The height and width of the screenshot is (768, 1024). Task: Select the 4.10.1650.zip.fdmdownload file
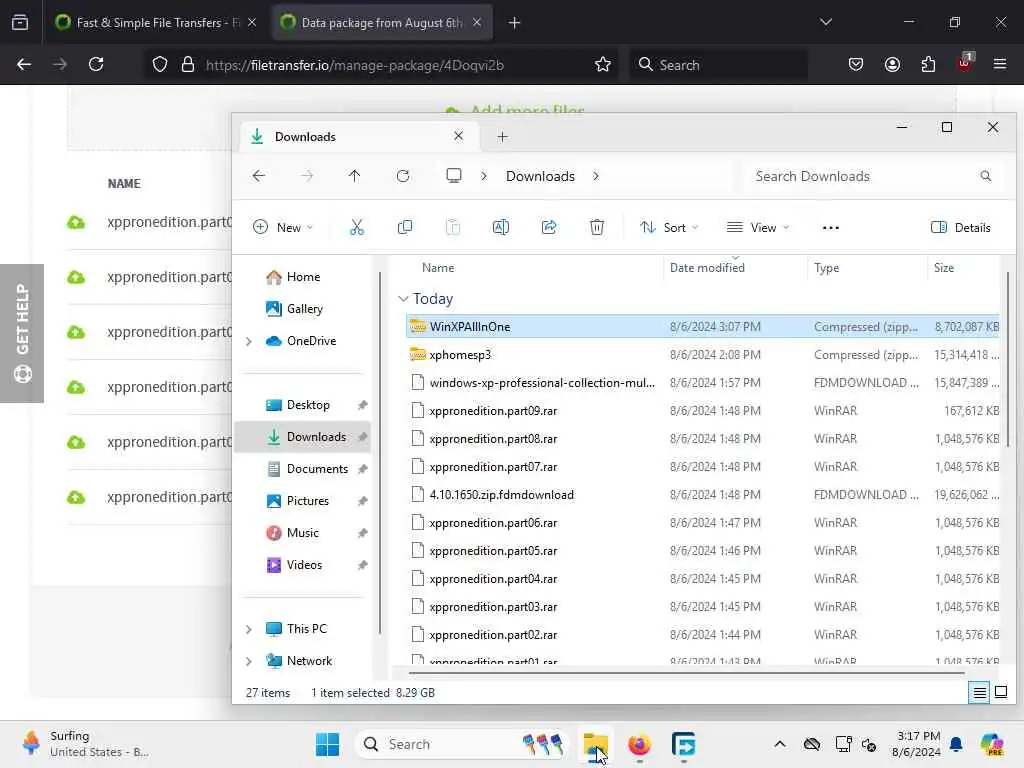[x=702, y=495]
